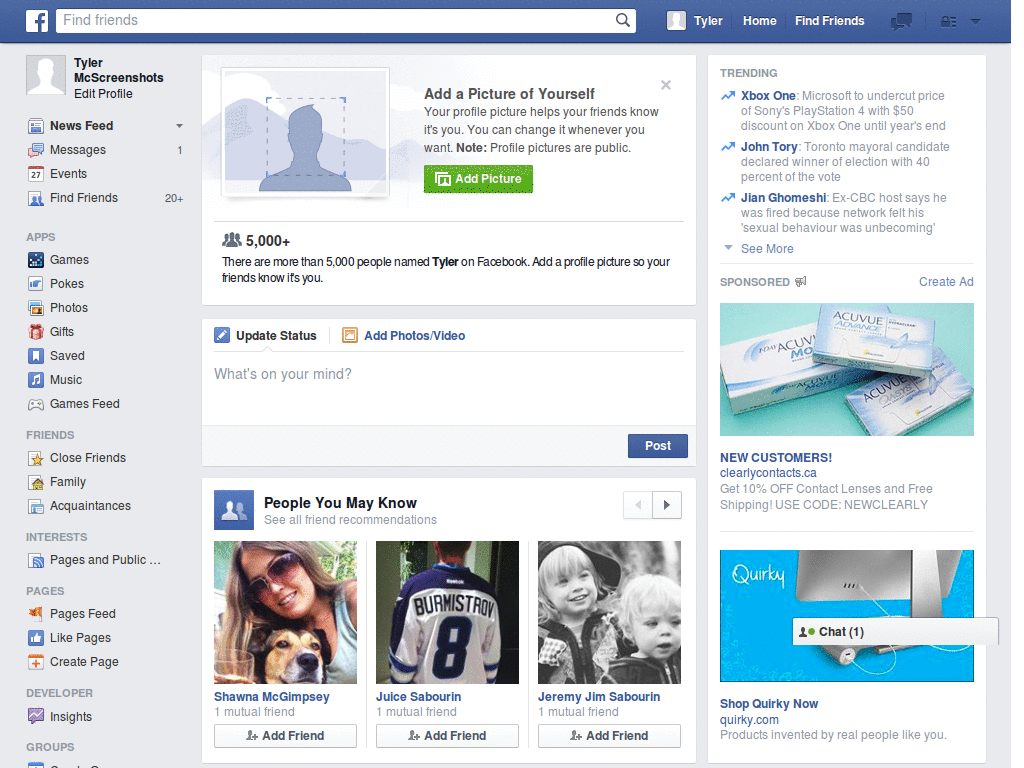Click the Facebook logo icon
Screen dimensions: 1024x768
(37, 21)
